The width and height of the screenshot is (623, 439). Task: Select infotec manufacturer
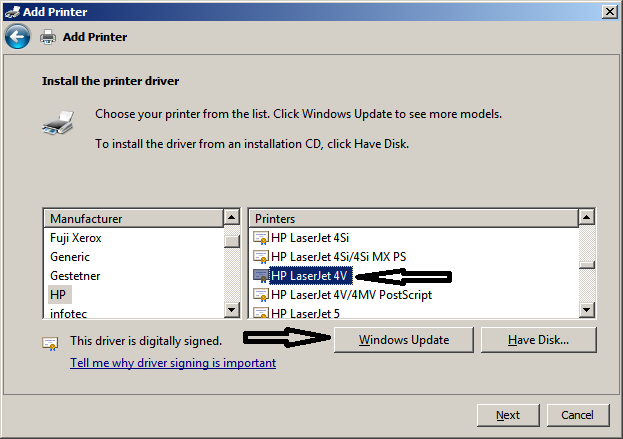click(68, 313)
